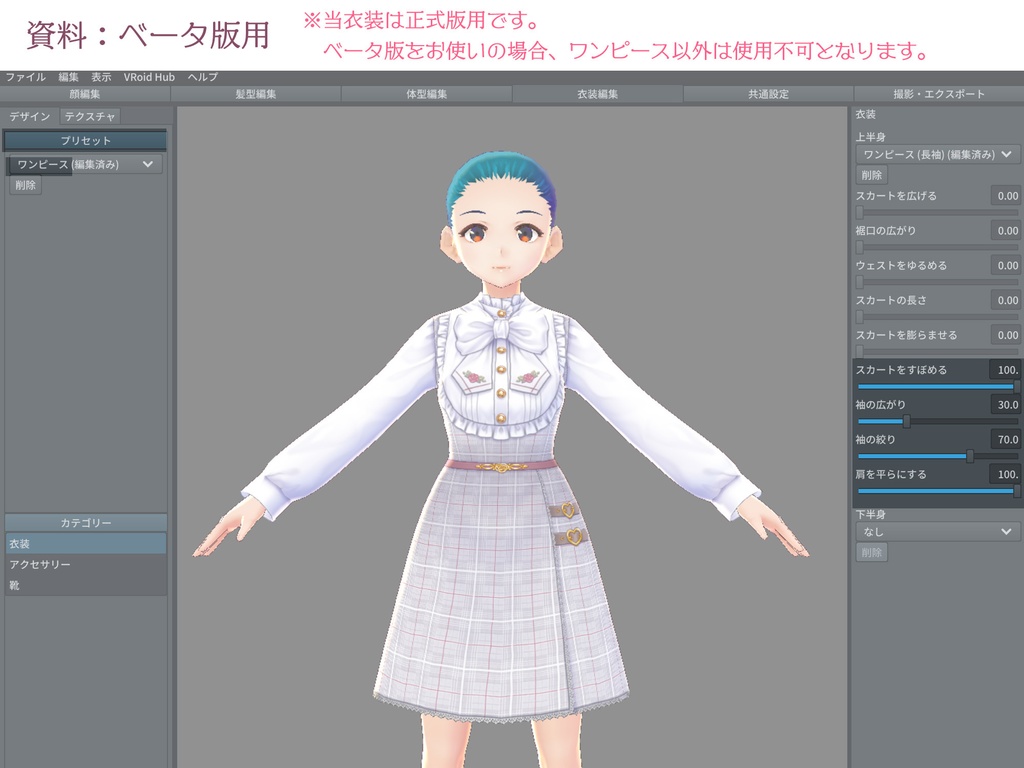
Task: Click the 削除 button below 上半身
Action: [871, 175]
